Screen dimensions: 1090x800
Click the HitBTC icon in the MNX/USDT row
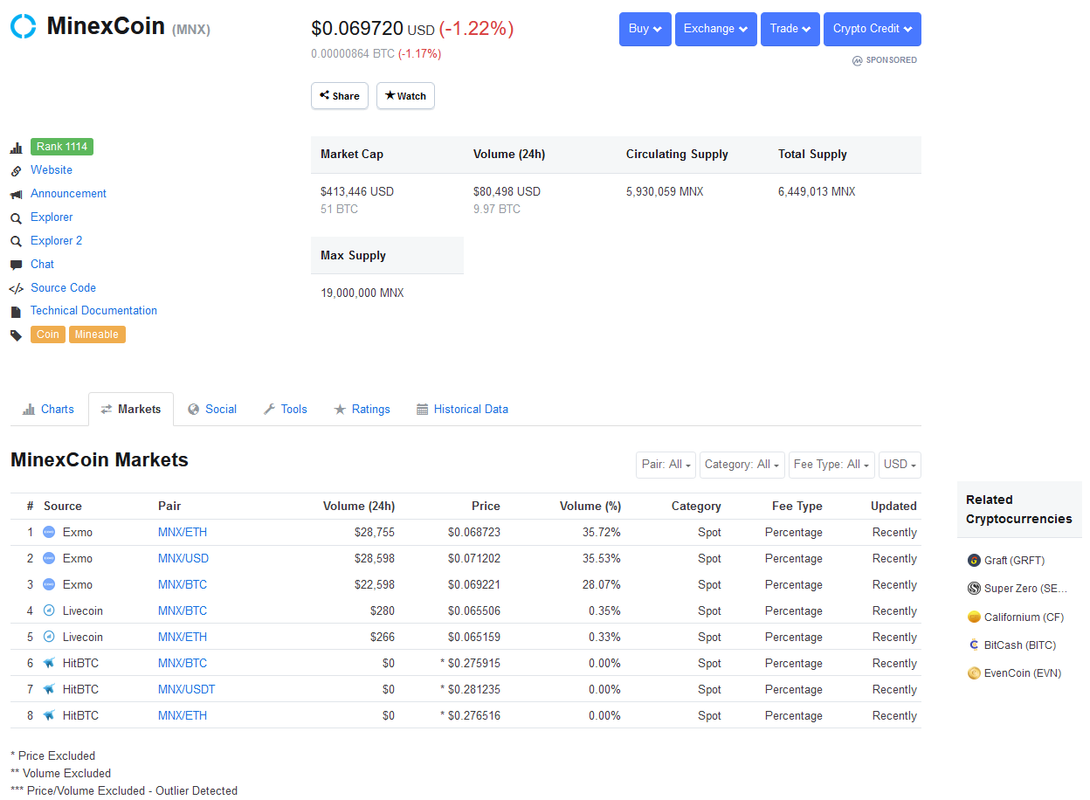[x=49, y=689]
